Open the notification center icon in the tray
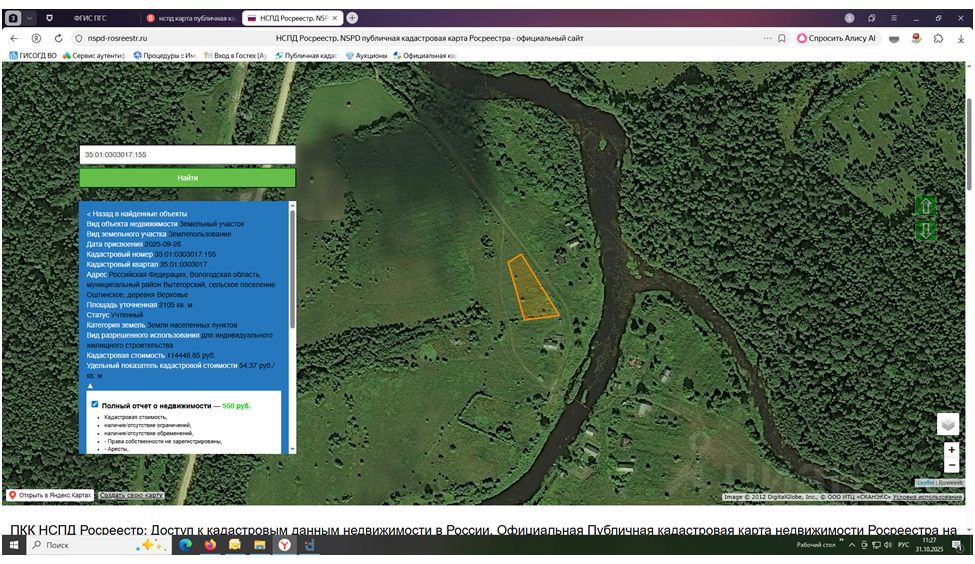Image resolution: width=975 pixels, height=564 pixels. [957, 545]
